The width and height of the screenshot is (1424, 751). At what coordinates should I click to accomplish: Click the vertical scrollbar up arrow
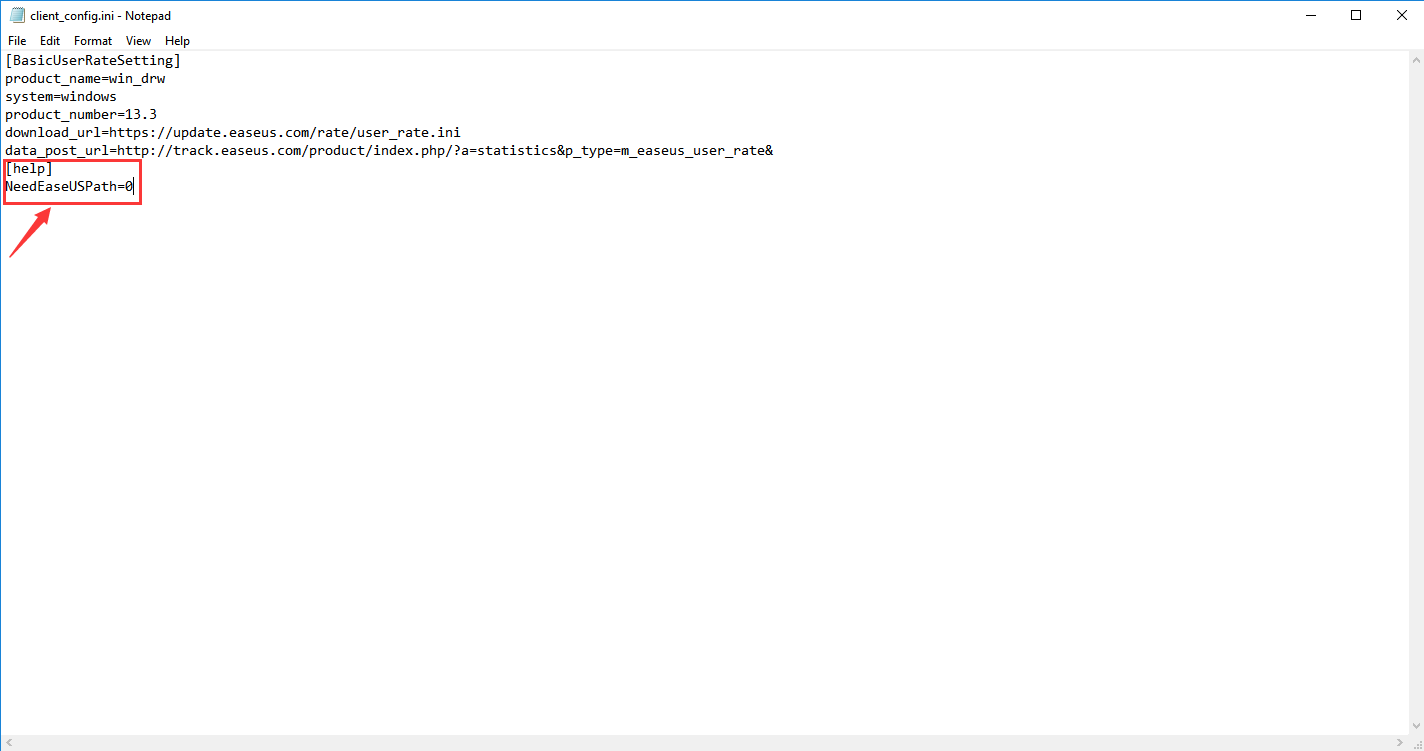coord(1415,59)
